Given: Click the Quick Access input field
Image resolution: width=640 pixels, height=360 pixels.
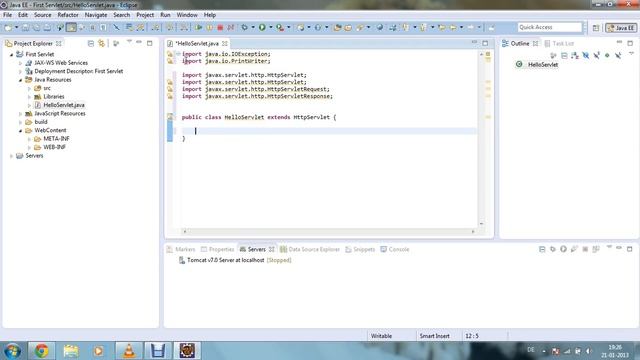Looking at the screenshot, I should [550, 27].
